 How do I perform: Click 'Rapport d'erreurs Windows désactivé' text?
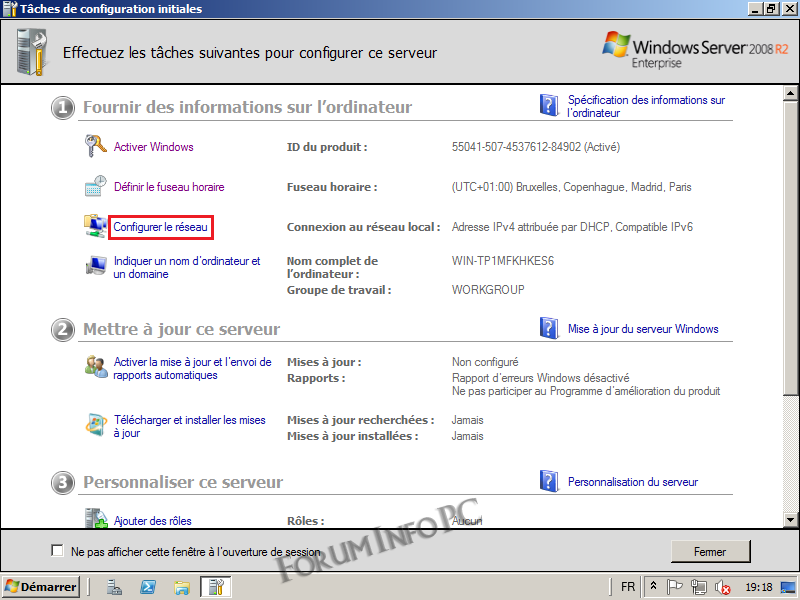541,378
